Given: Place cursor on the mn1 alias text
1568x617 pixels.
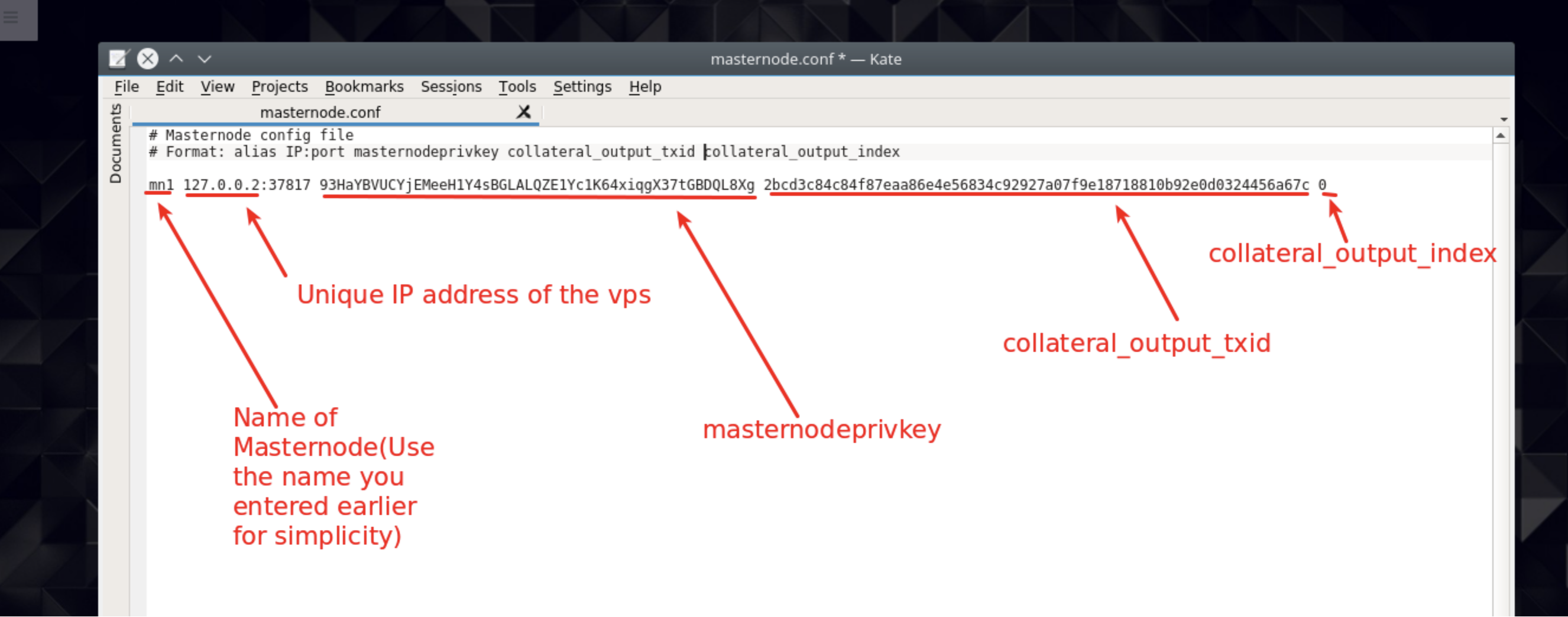Looking at the screenshot, I should [161, 185].
